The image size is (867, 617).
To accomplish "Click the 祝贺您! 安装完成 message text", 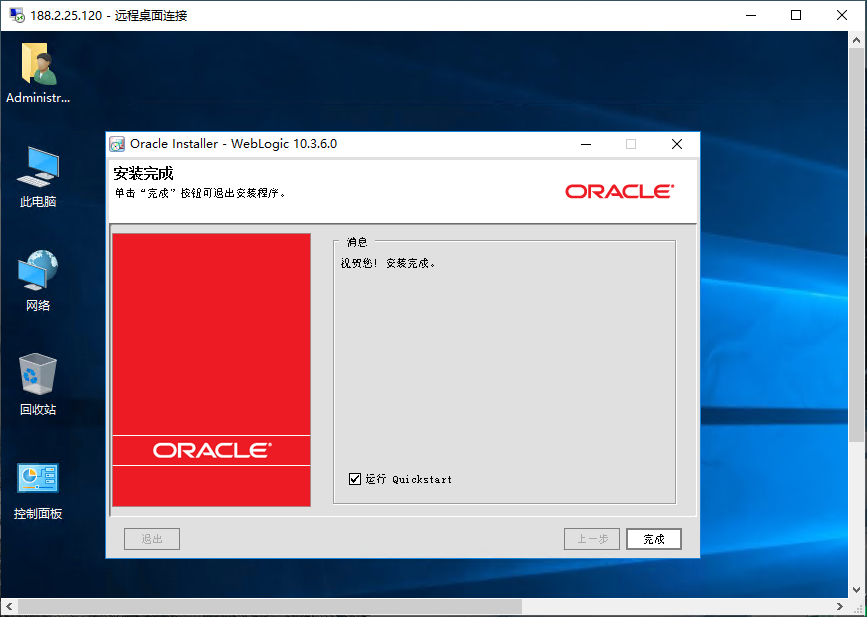I will point(388,263).
